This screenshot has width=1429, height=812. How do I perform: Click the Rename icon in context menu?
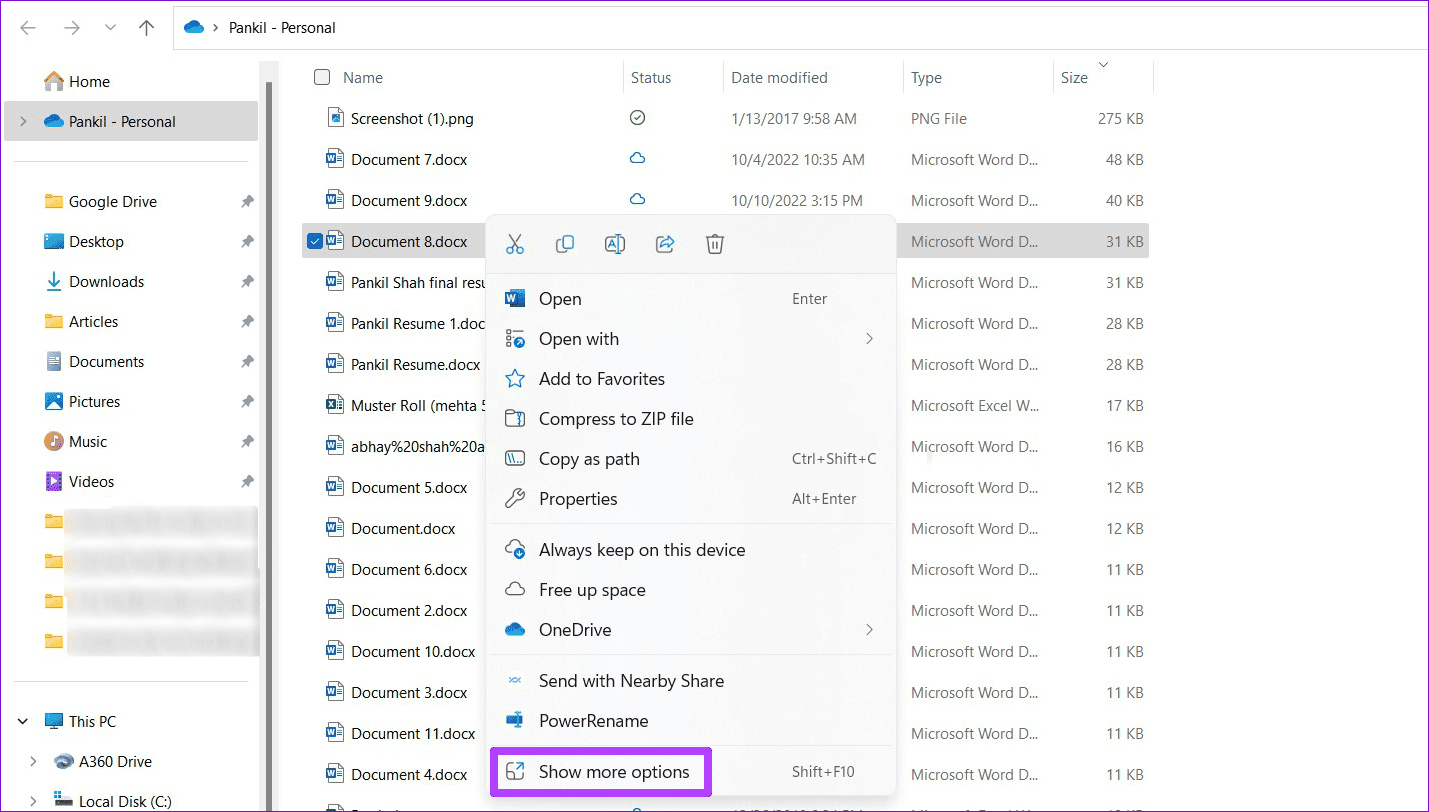[615, 244]
